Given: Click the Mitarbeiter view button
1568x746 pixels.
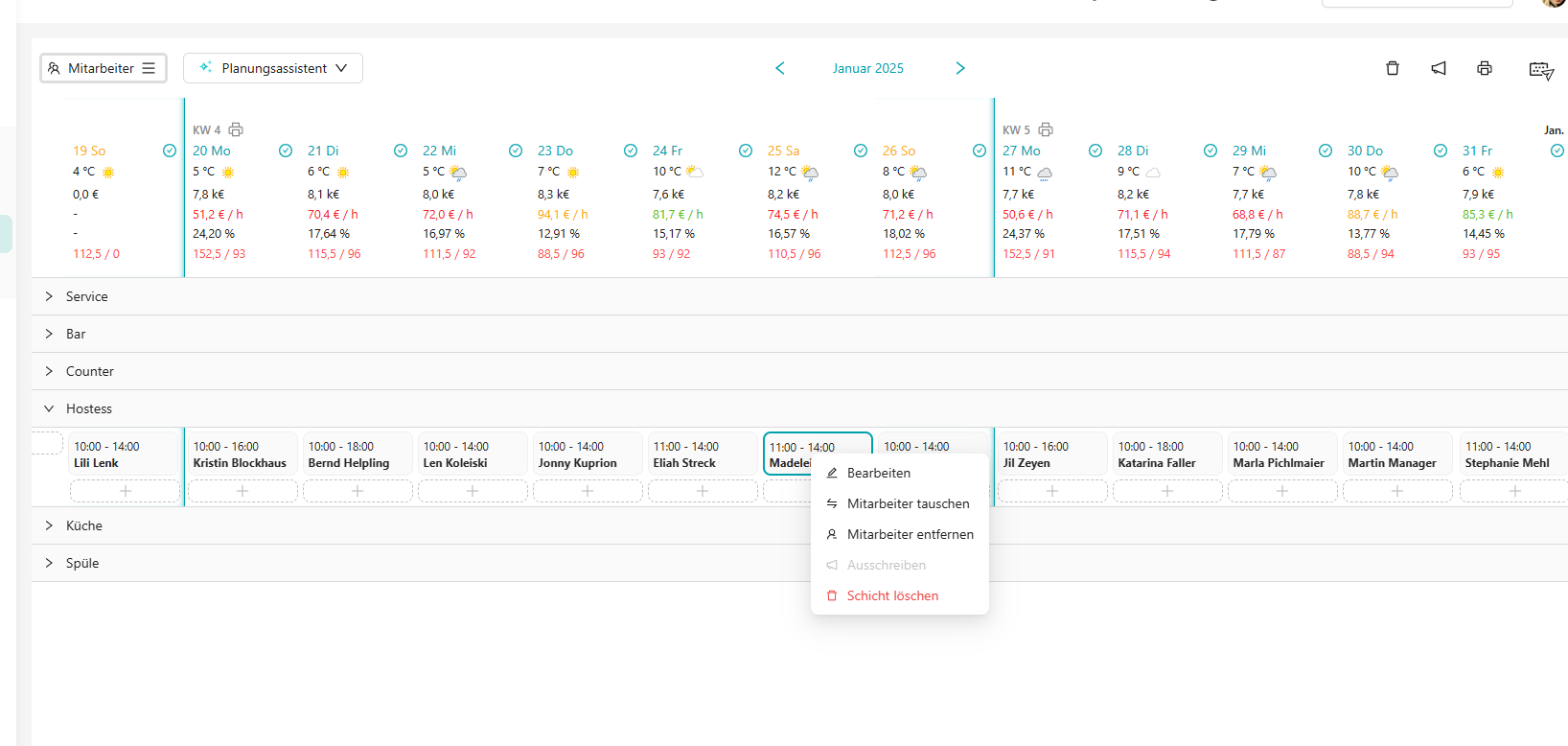Looking at the screenshot, I should [x=103, y=68].
